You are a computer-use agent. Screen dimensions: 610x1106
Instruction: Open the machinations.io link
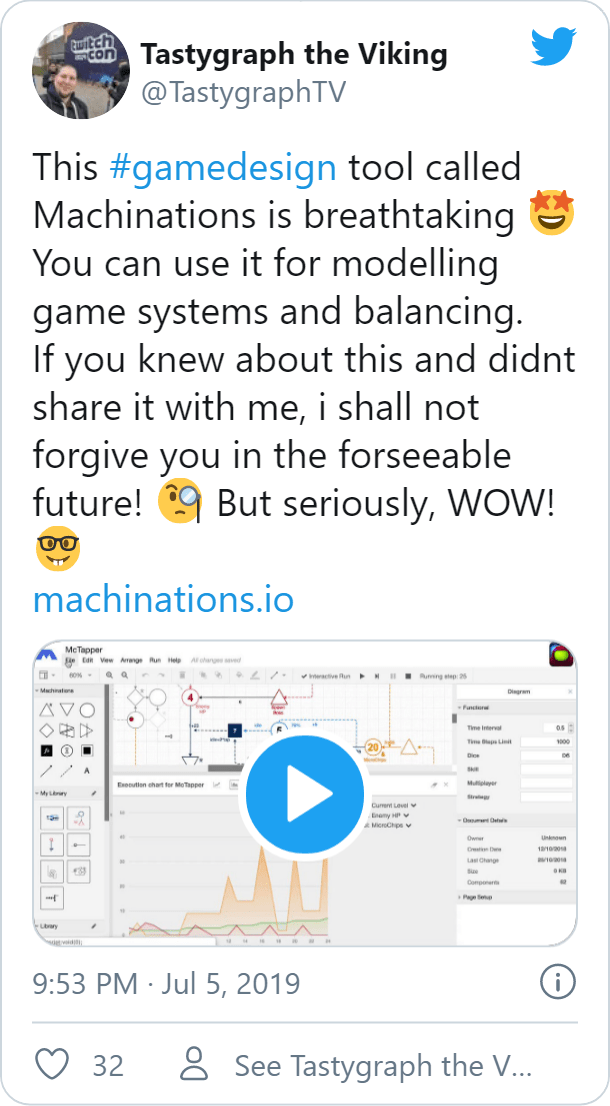164,600
